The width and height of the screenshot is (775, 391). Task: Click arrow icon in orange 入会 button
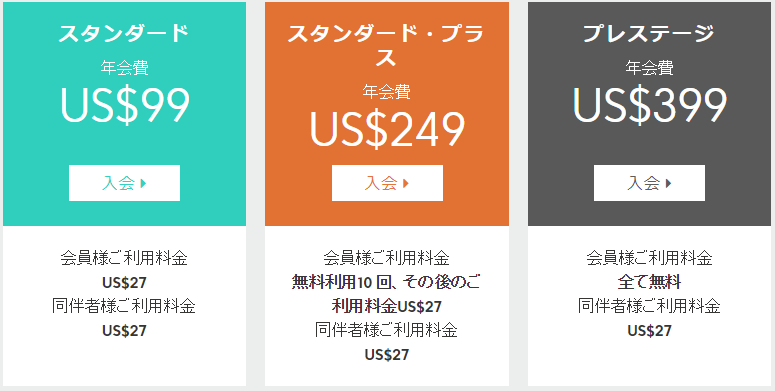point(406,183)
